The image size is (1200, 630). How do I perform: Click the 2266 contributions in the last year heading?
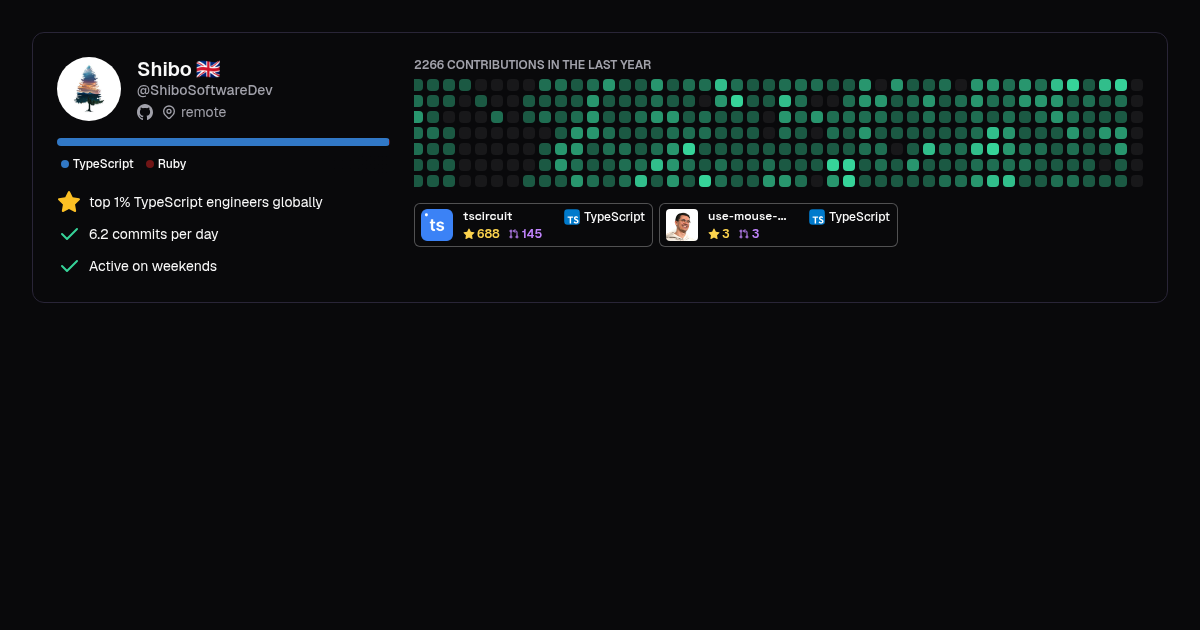point(533,65)
